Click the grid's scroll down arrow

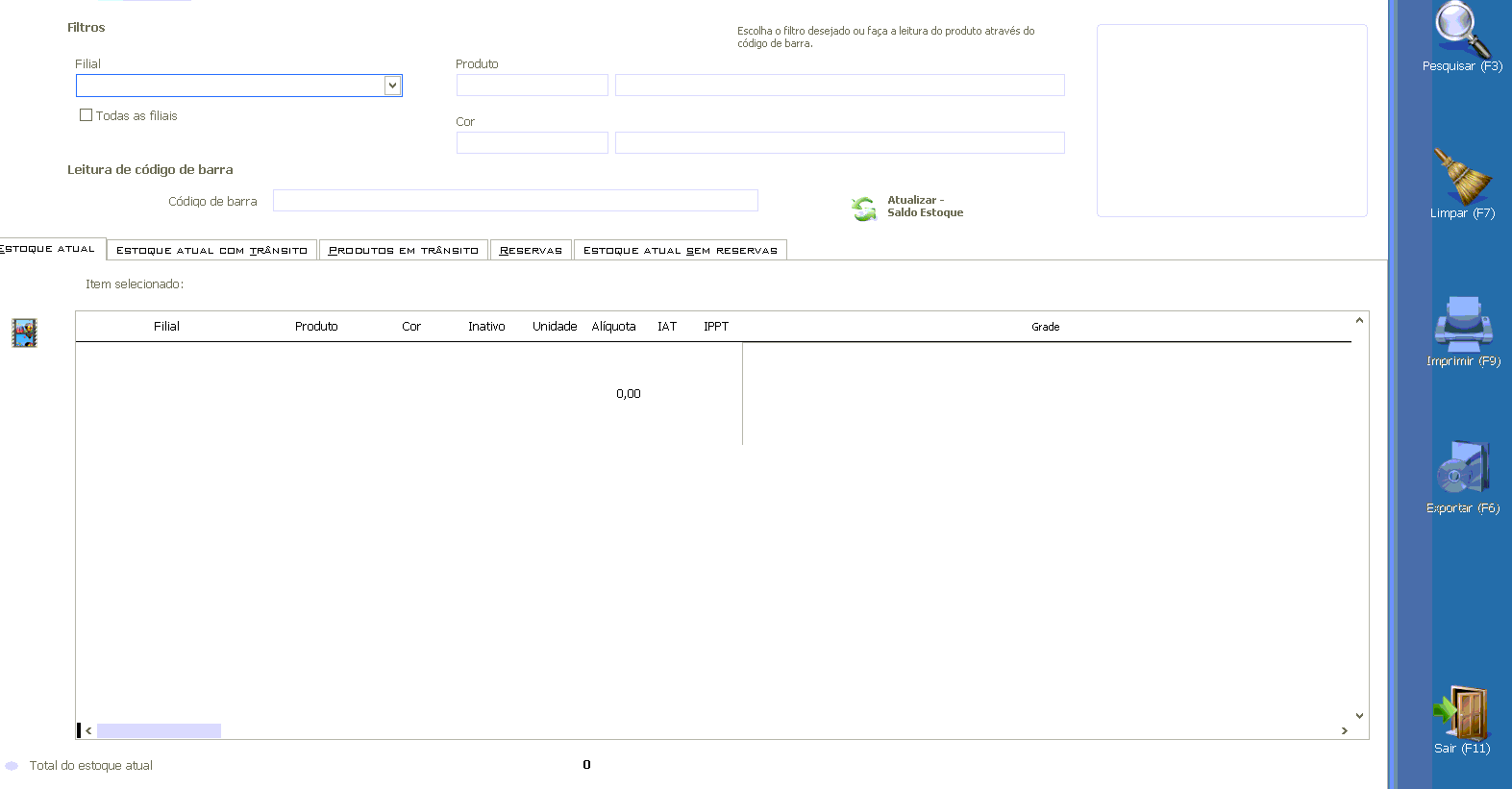tap(1359, 715)
